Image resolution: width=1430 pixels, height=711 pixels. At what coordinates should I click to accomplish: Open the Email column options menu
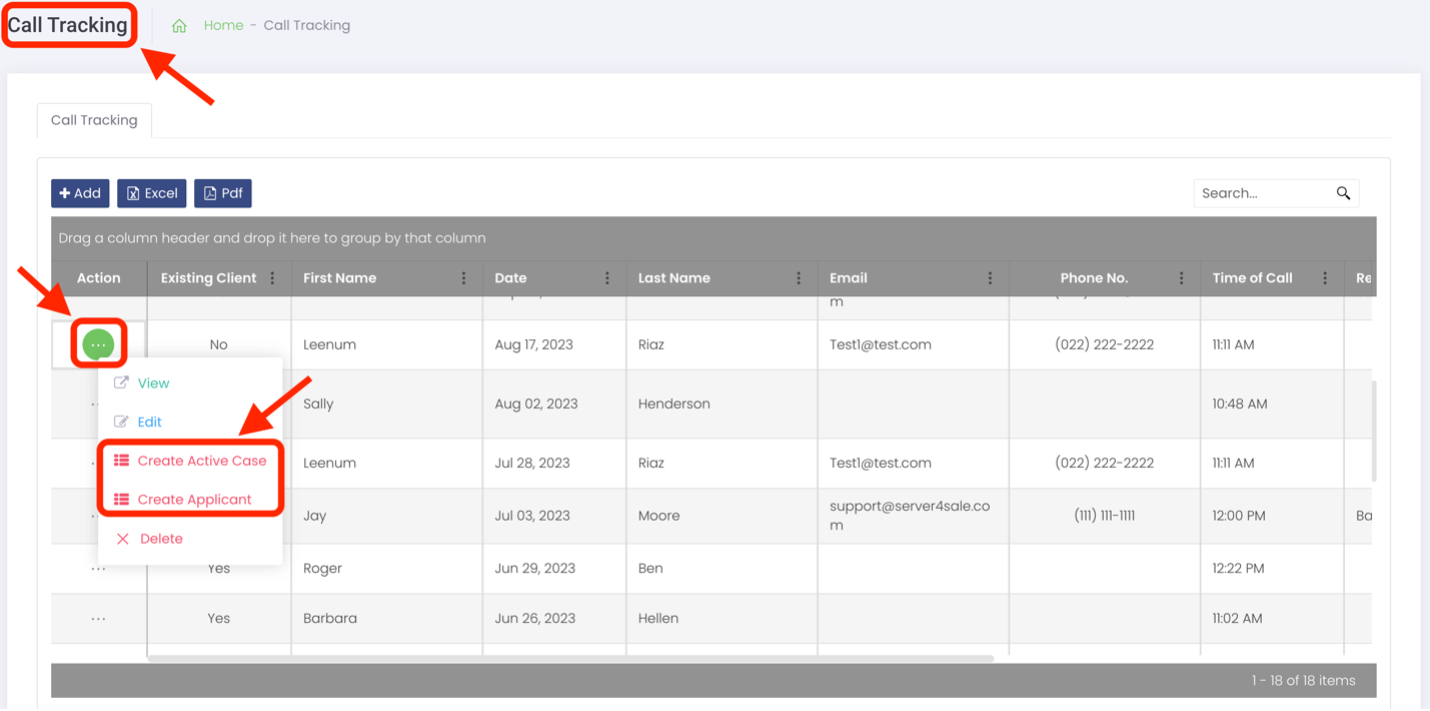coord(990,278)
